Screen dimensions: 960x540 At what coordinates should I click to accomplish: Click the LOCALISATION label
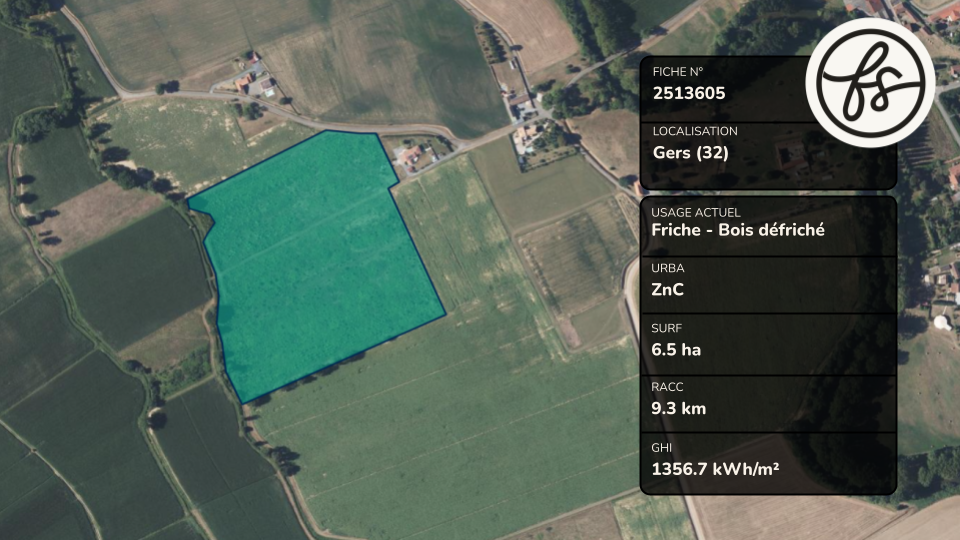(x=695, y=131)
